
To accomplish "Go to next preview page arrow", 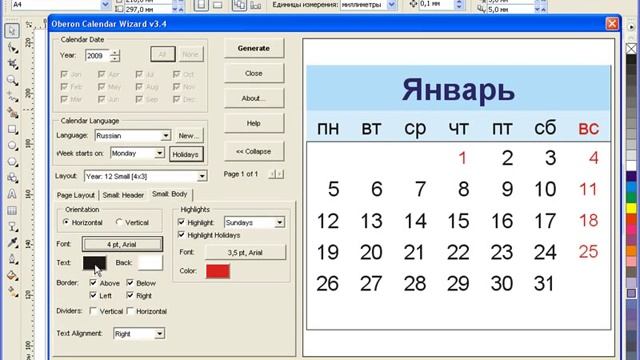I will (280, 174).
